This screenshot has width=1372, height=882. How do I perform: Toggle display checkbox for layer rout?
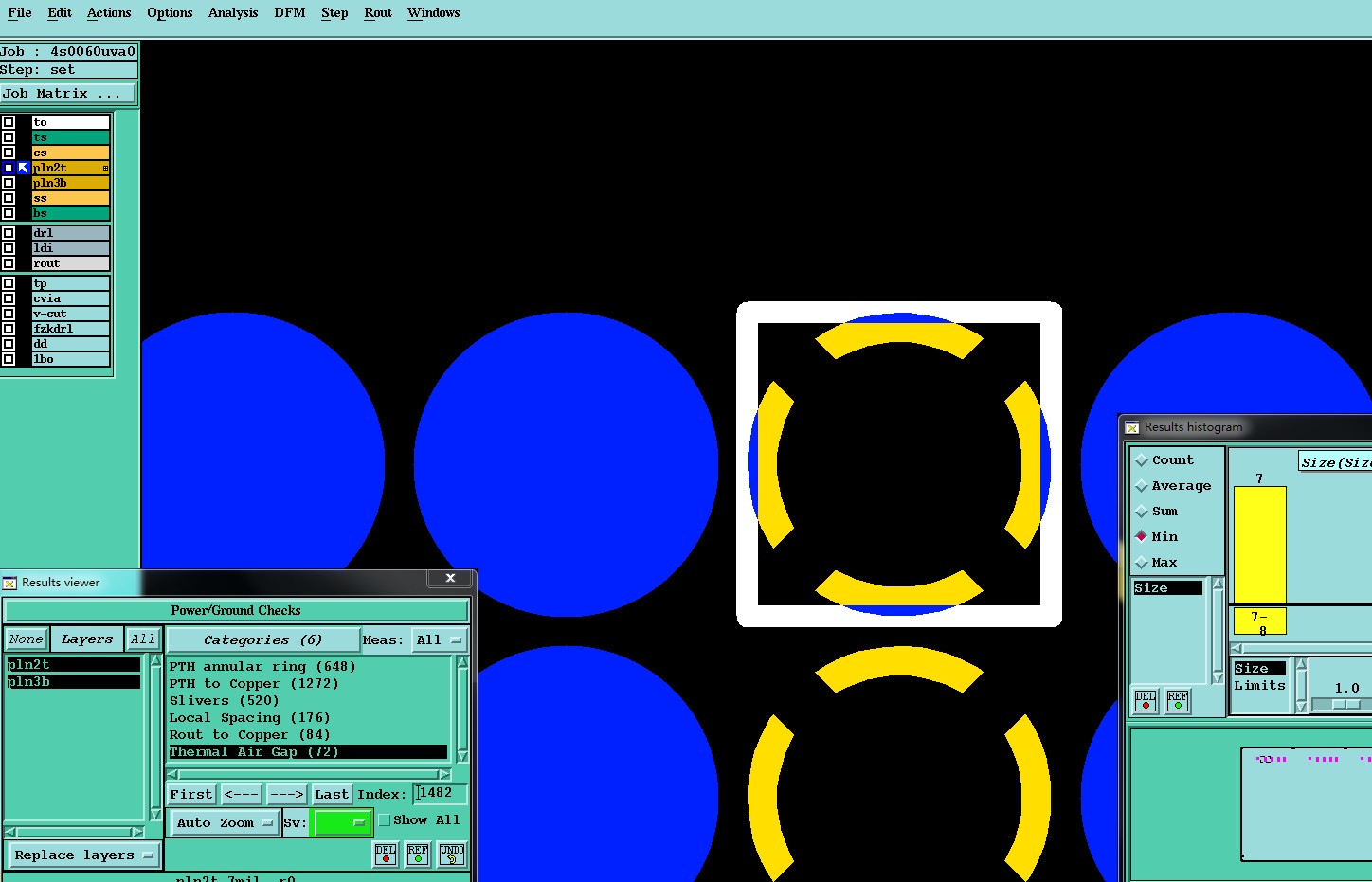click(x=9, y=263)
